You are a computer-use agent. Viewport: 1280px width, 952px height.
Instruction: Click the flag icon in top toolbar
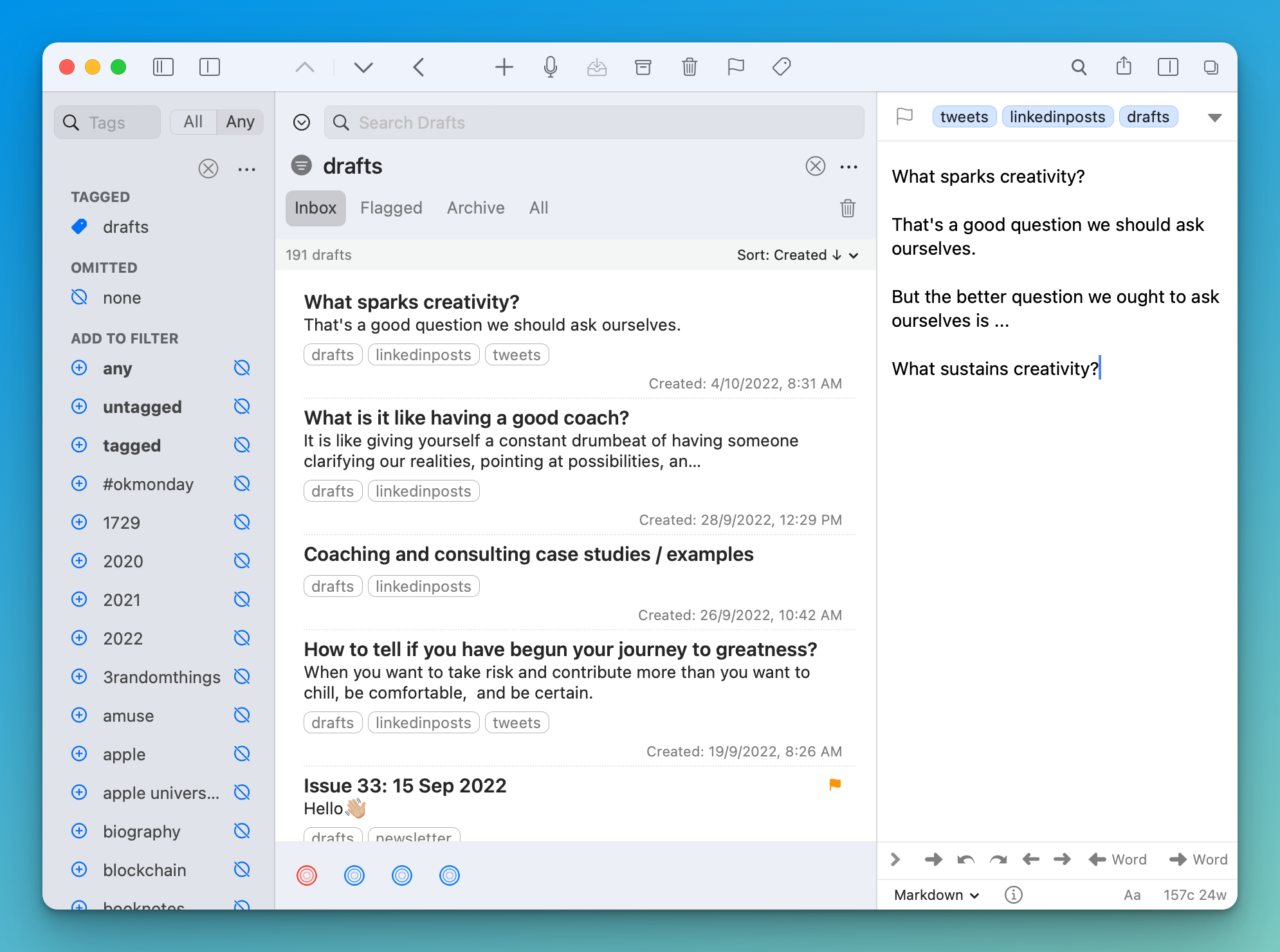click(x=735, y=67)
